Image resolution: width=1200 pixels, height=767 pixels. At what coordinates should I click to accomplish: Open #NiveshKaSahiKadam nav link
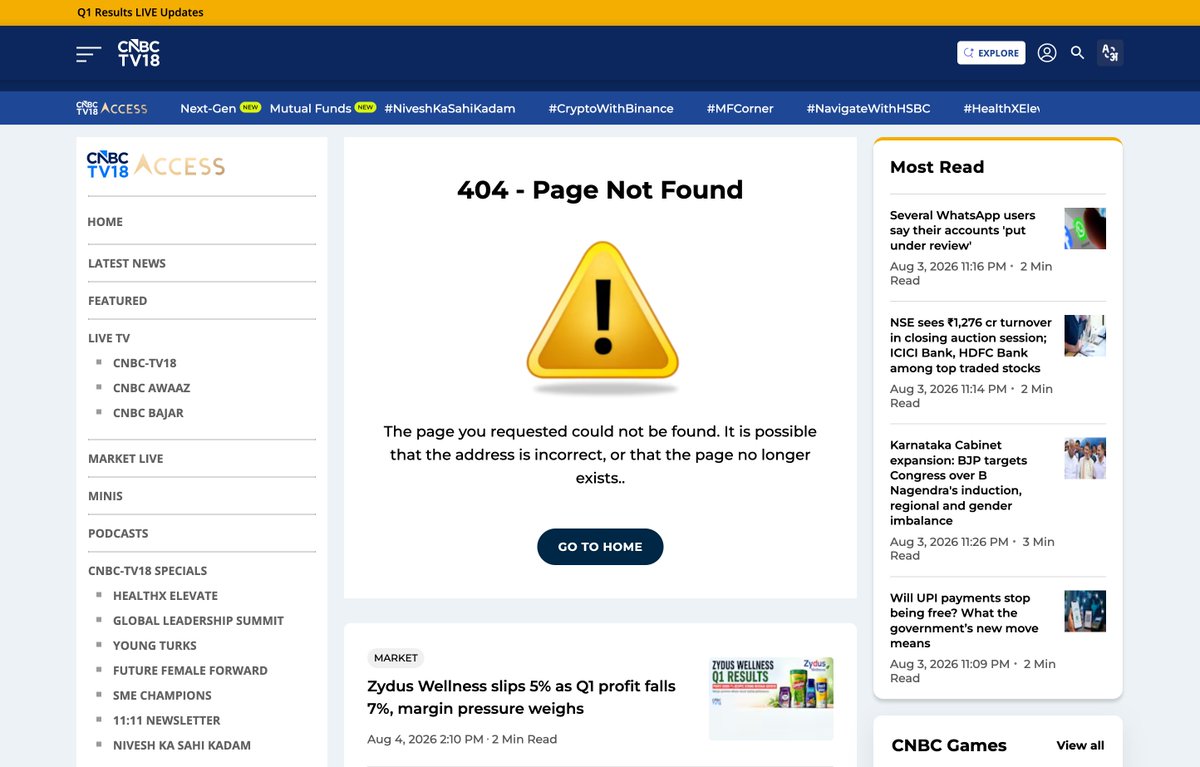[x=450, y=108]
